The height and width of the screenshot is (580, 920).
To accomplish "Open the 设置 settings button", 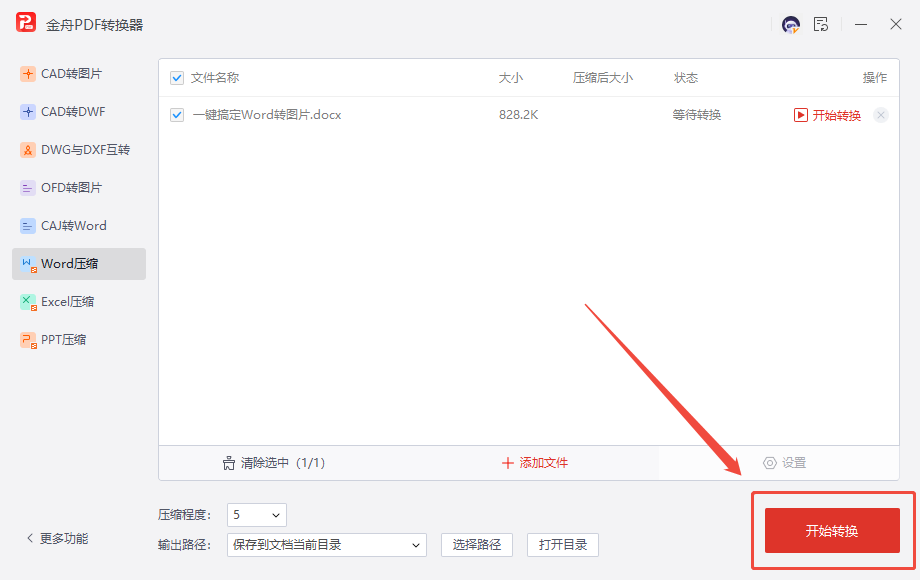I will coord(784,463).
